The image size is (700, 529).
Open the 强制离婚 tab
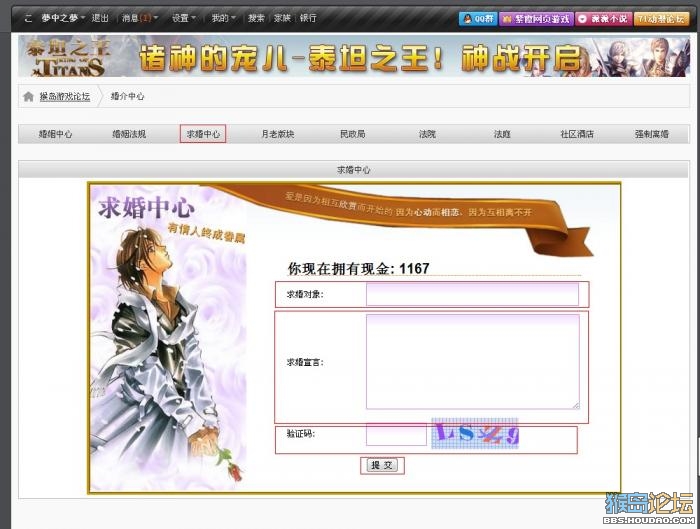click(x=652, y=134)
